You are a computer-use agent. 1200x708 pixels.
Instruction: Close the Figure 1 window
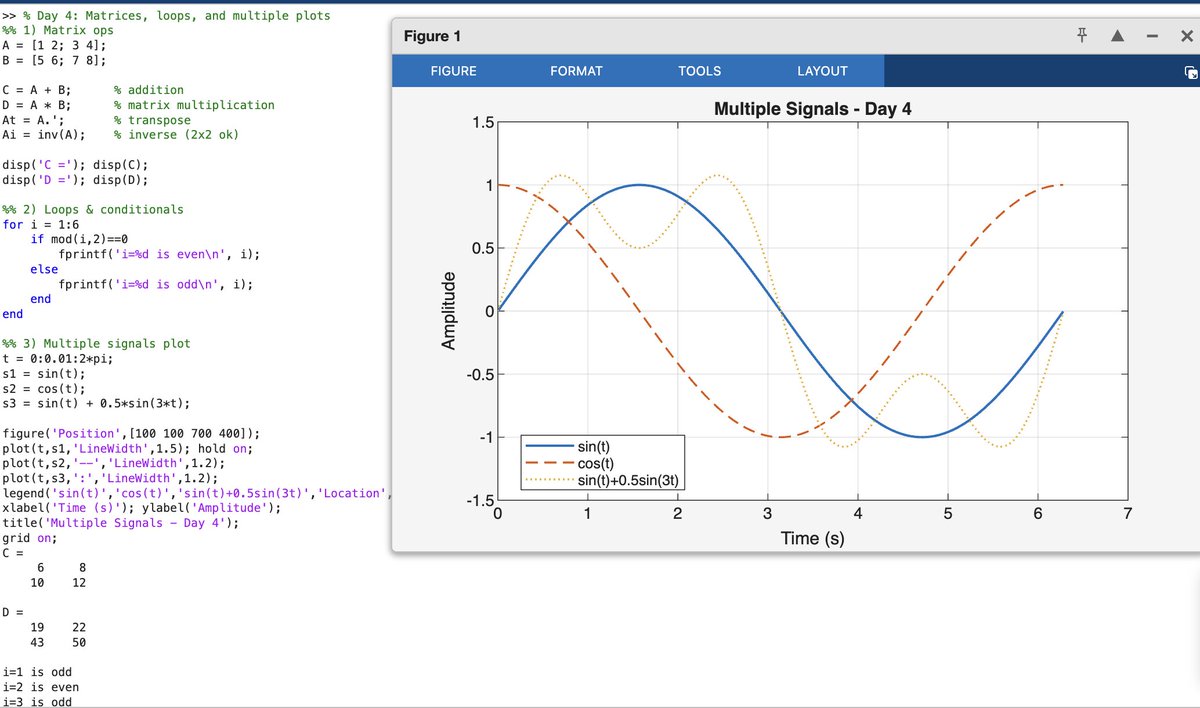tap(1186, 37)
